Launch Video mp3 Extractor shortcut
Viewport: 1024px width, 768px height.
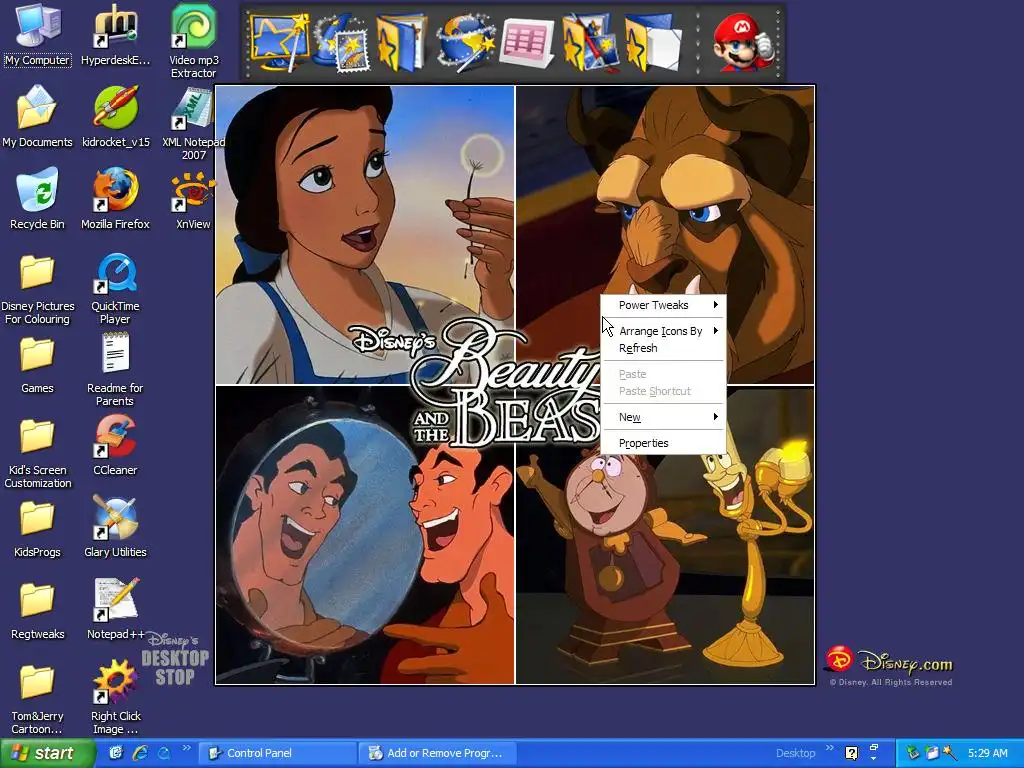pyautogui.click(x=193, y=40)
